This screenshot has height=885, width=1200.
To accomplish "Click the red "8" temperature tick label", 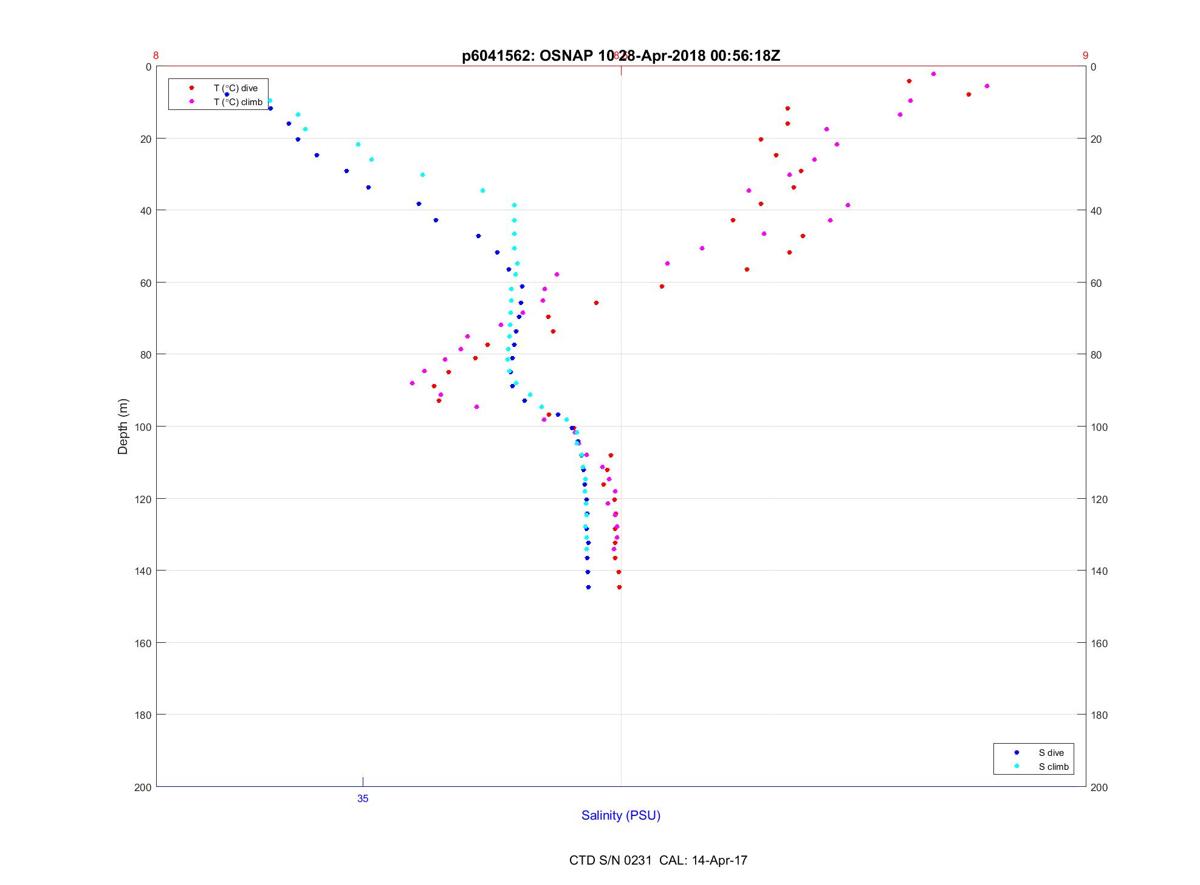I will point(156,56).
